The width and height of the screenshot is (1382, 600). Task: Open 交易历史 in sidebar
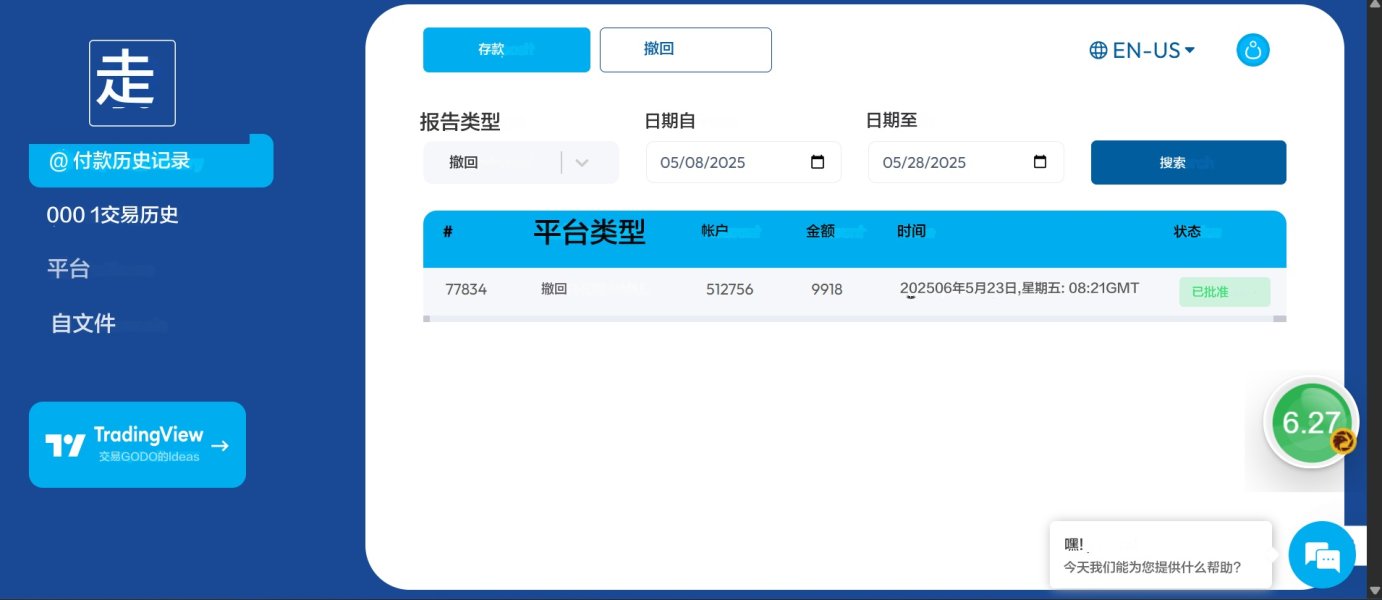coord(112,215)
